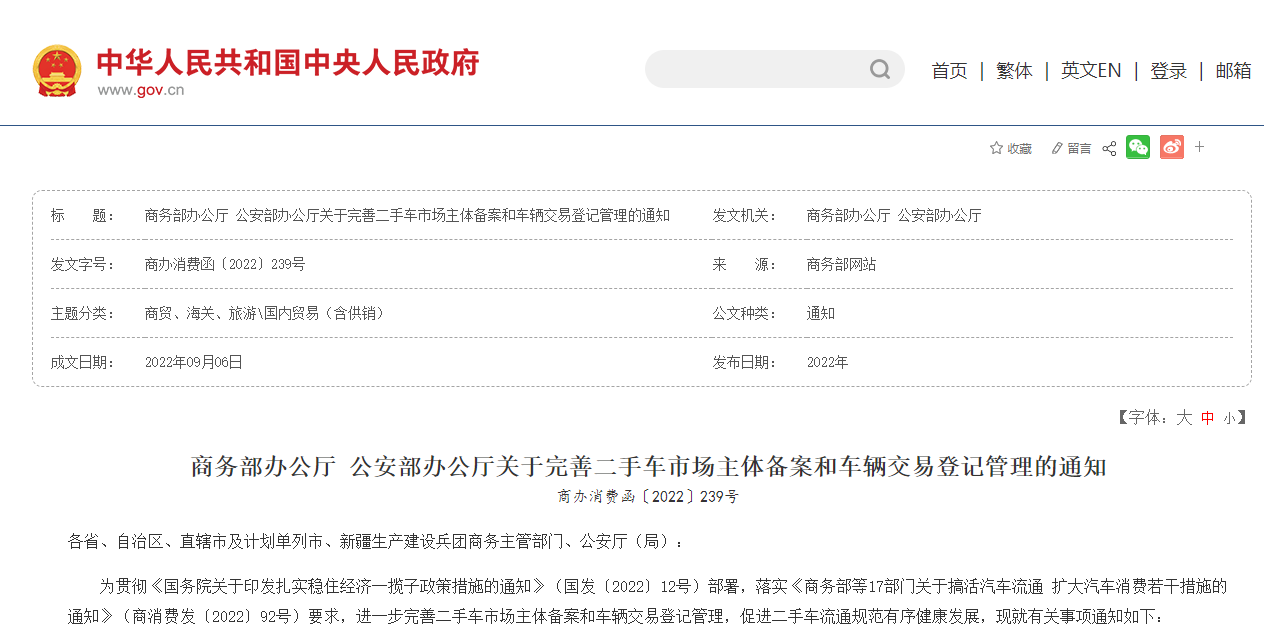
Task: Set font size to 大 (large)
Action: (x=1184, y=418)
